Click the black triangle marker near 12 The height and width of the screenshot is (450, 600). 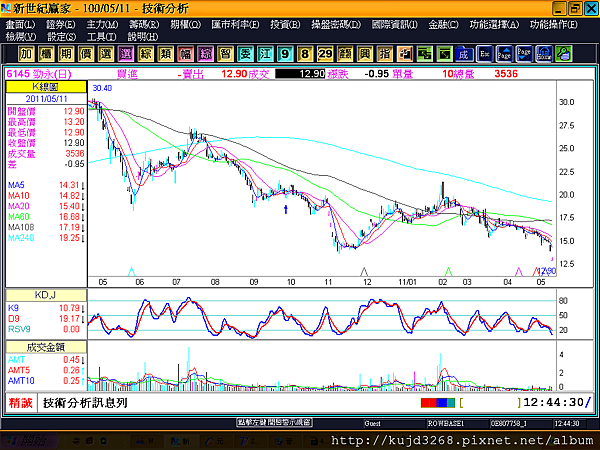(x=364, y=272)
